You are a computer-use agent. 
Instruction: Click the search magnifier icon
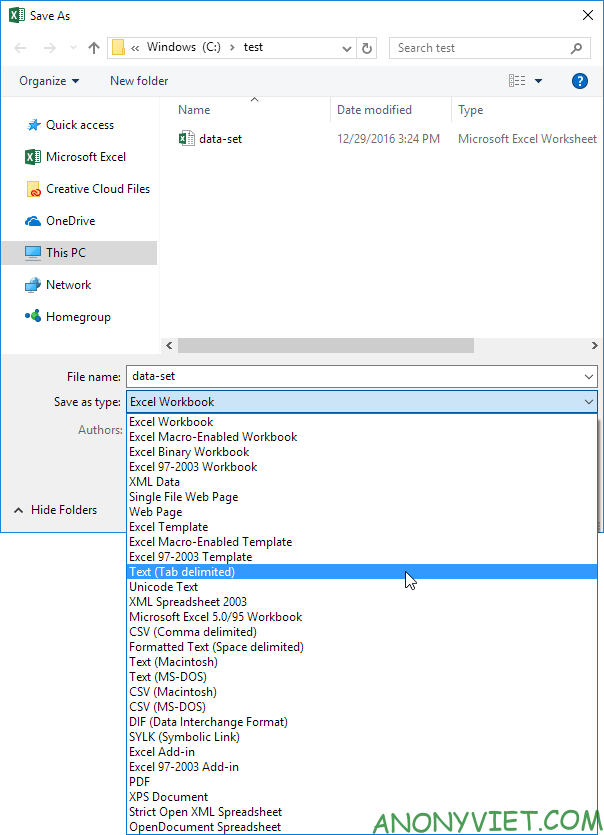pos(577,48)
